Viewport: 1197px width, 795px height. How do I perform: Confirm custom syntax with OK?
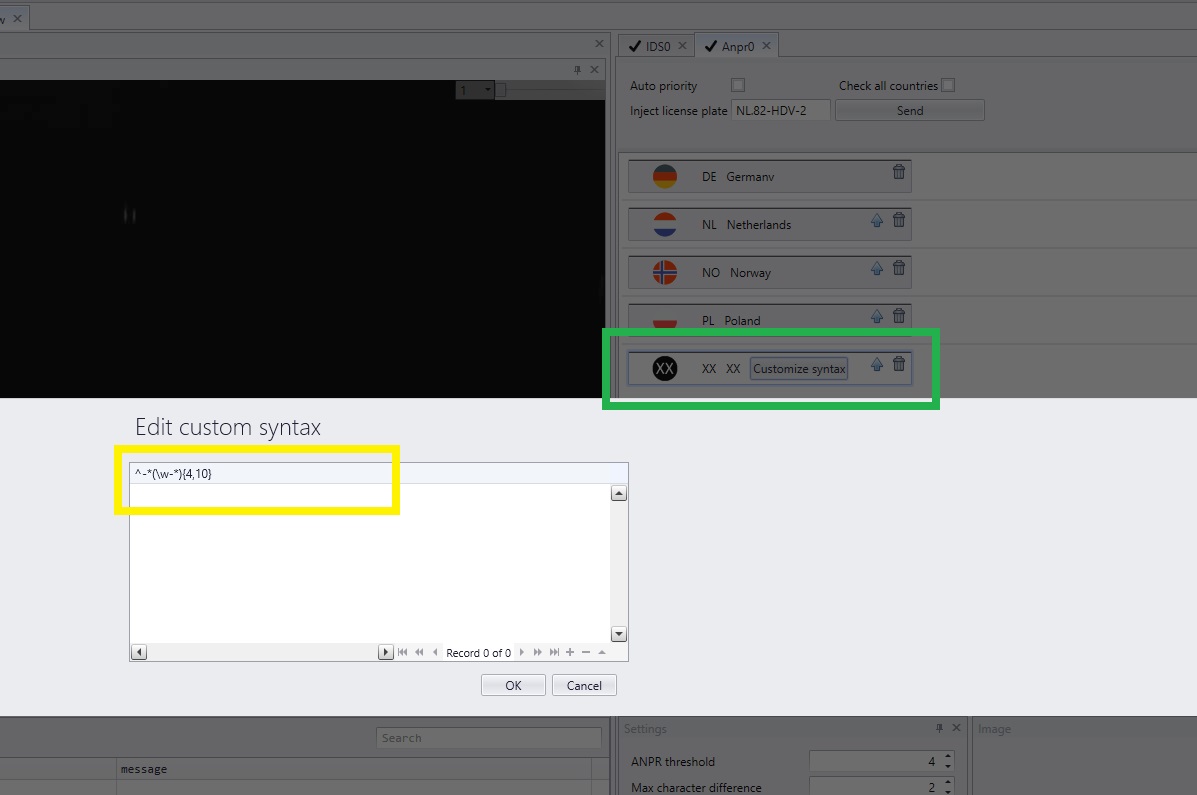513,685
